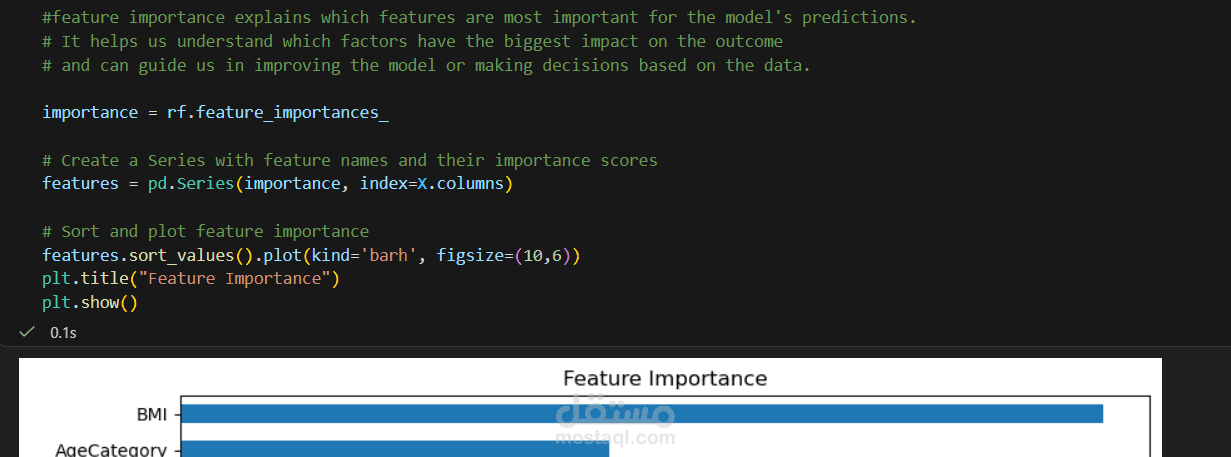Viewport: 1231px width, 457px height.
Task: Click the first "#feature importance explains" comment line
Action: pyautogui.click(x=479, y=18)
